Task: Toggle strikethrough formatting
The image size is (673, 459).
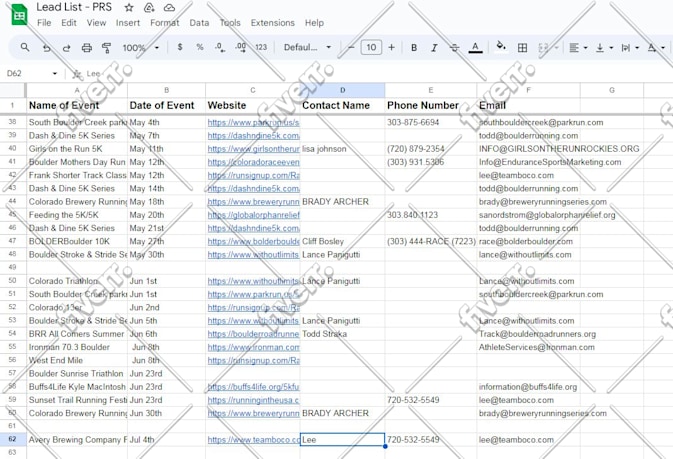Action: 454,48
